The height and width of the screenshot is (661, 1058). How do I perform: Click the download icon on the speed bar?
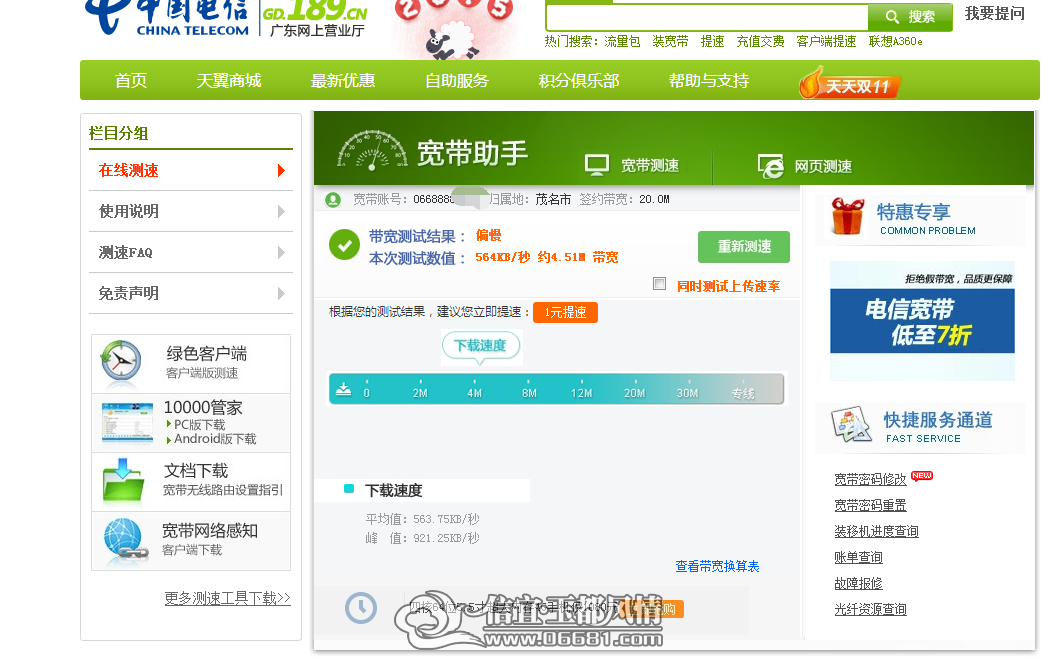pyautogui.click(x=344, y=389)
